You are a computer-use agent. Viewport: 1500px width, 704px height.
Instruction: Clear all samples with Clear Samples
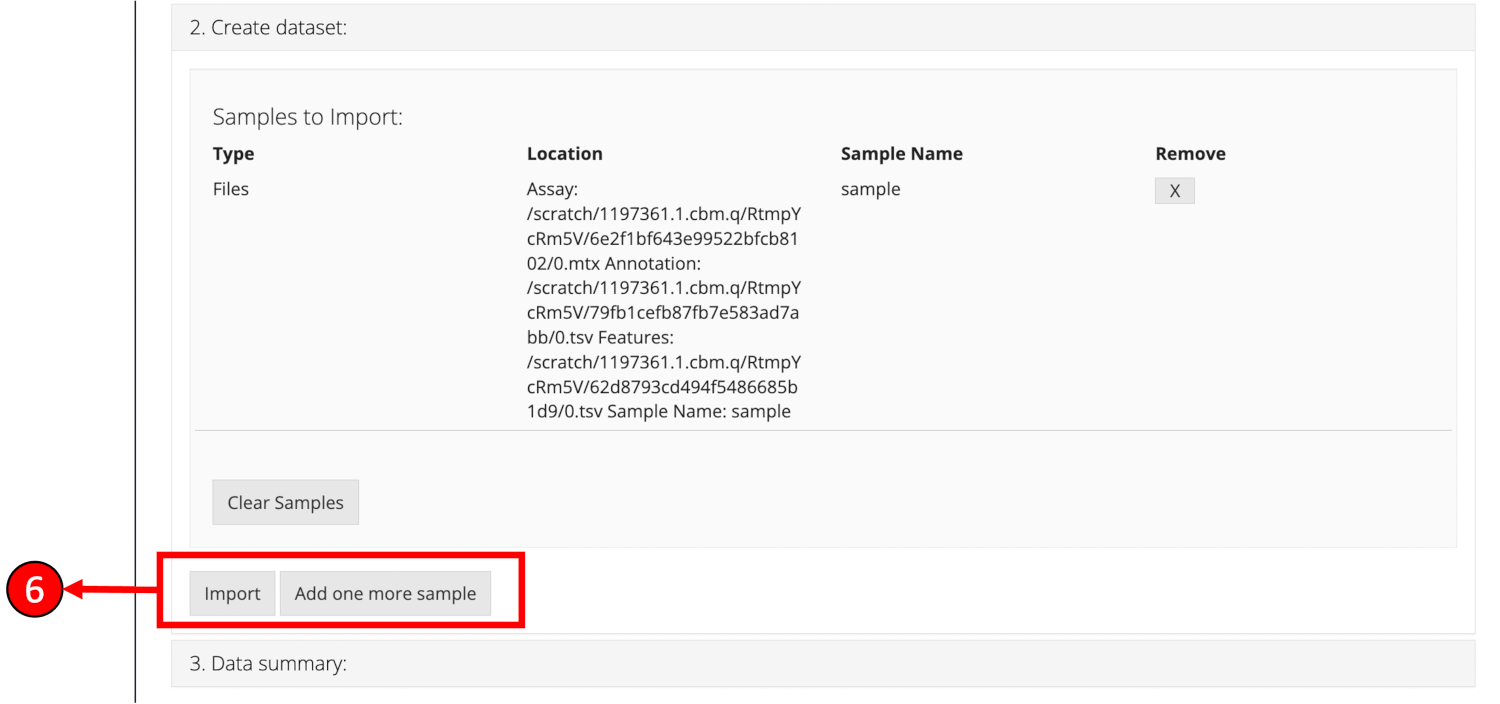[x=285, y=502]
